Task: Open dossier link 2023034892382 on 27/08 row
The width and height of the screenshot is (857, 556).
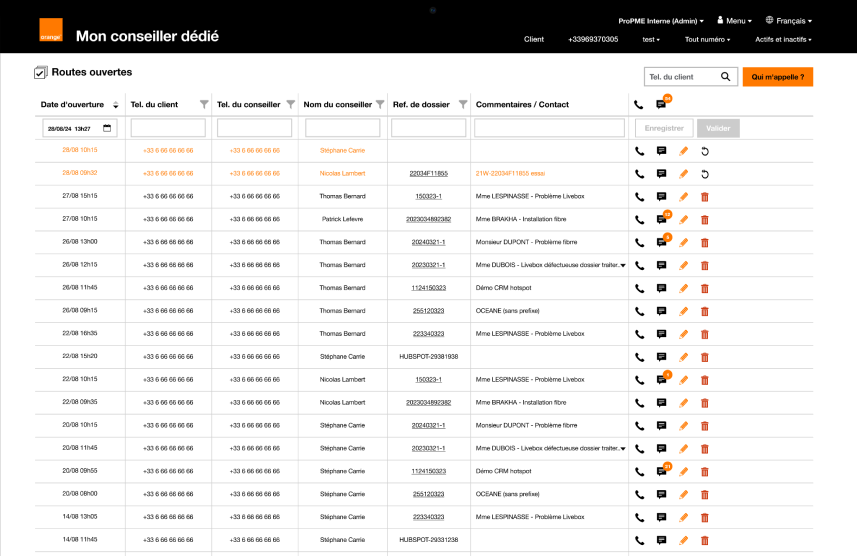Action: [428, 219]
